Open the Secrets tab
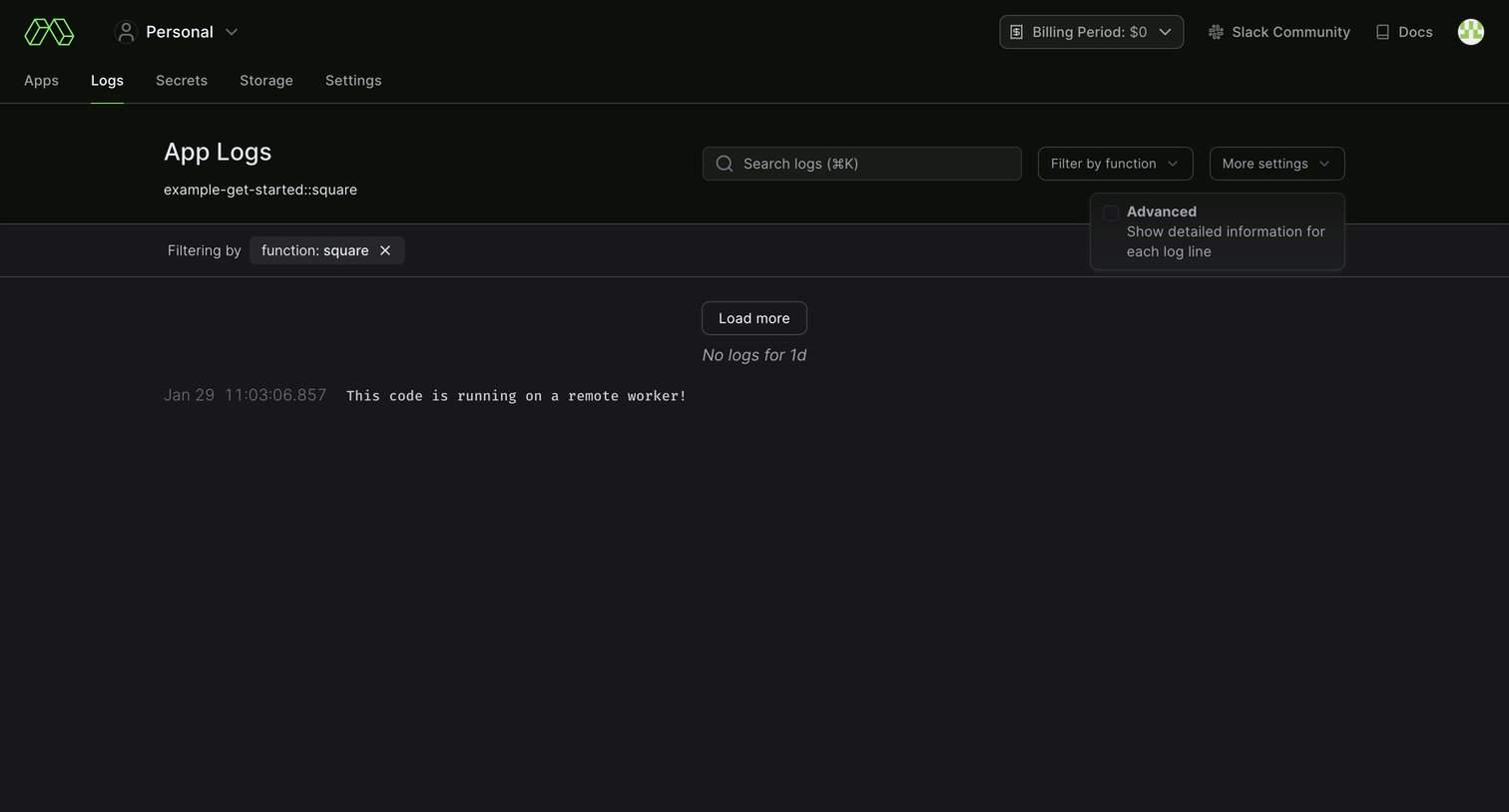This screenshot has width=1509, height=812. [x=182, y=81]
